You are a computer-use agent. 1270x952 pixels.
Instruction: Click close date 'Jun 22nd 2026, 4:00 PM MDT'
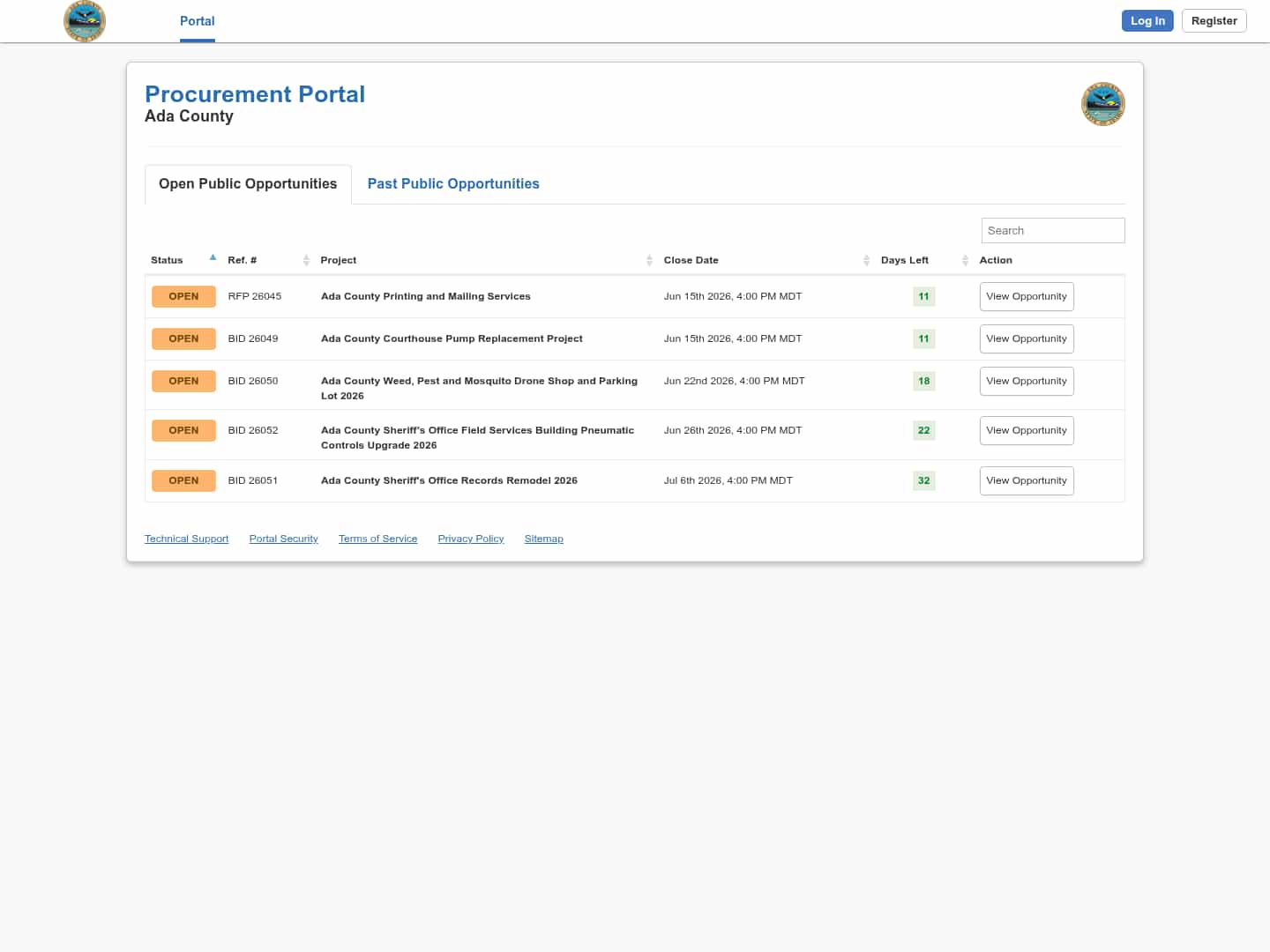(735, 381)
